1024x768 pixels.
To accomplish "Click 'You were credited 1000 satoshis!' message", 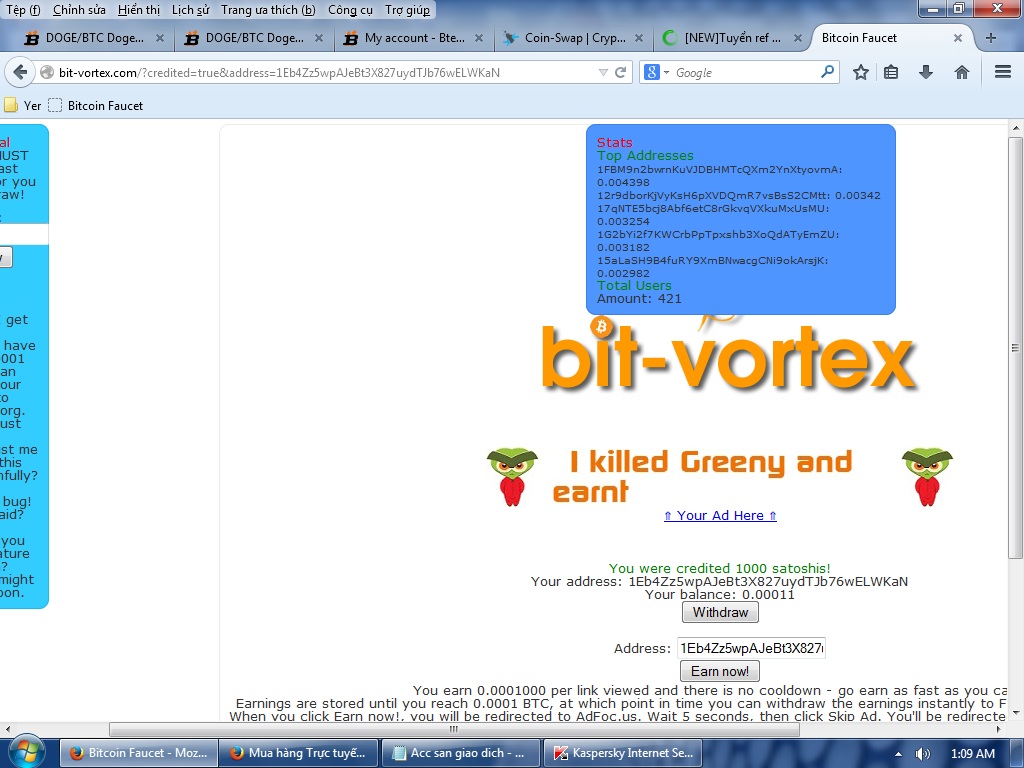I will pyautogui.click(x=719, y=568).
